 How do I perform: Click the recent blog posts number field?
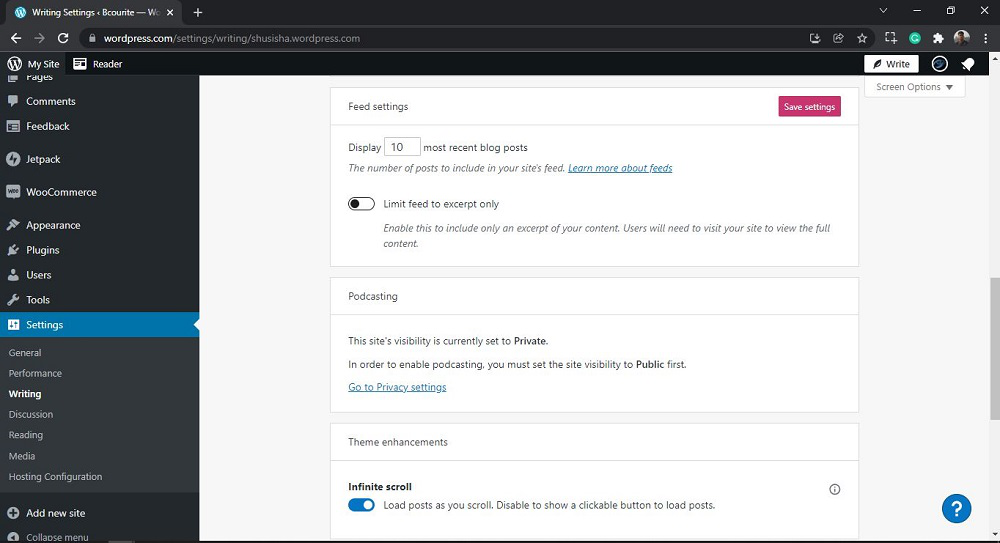pos(401,147)
